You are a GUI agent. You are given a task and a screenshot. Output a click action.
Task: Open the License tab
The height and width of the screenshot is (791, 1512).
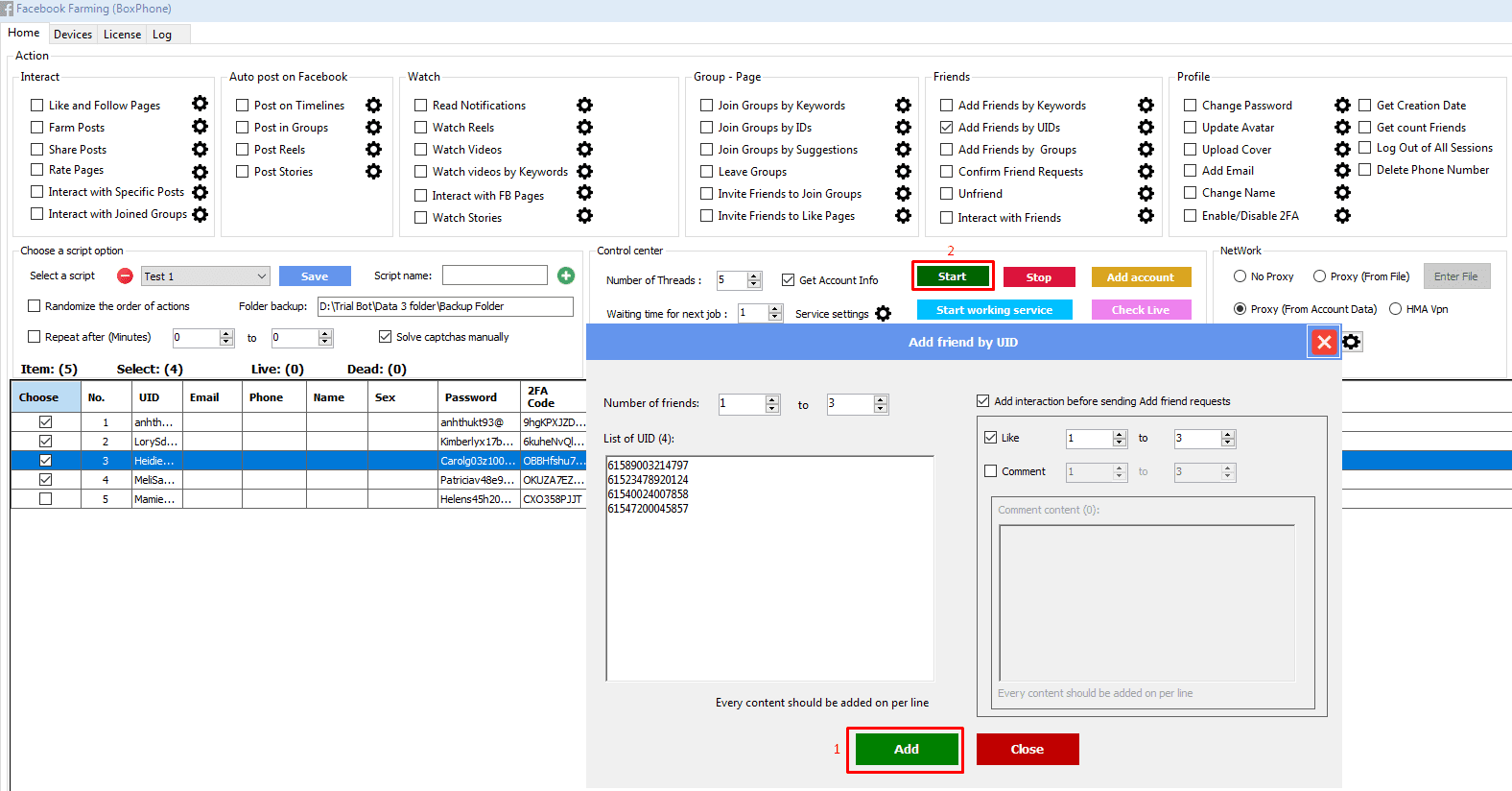click(x=122, y=35)
